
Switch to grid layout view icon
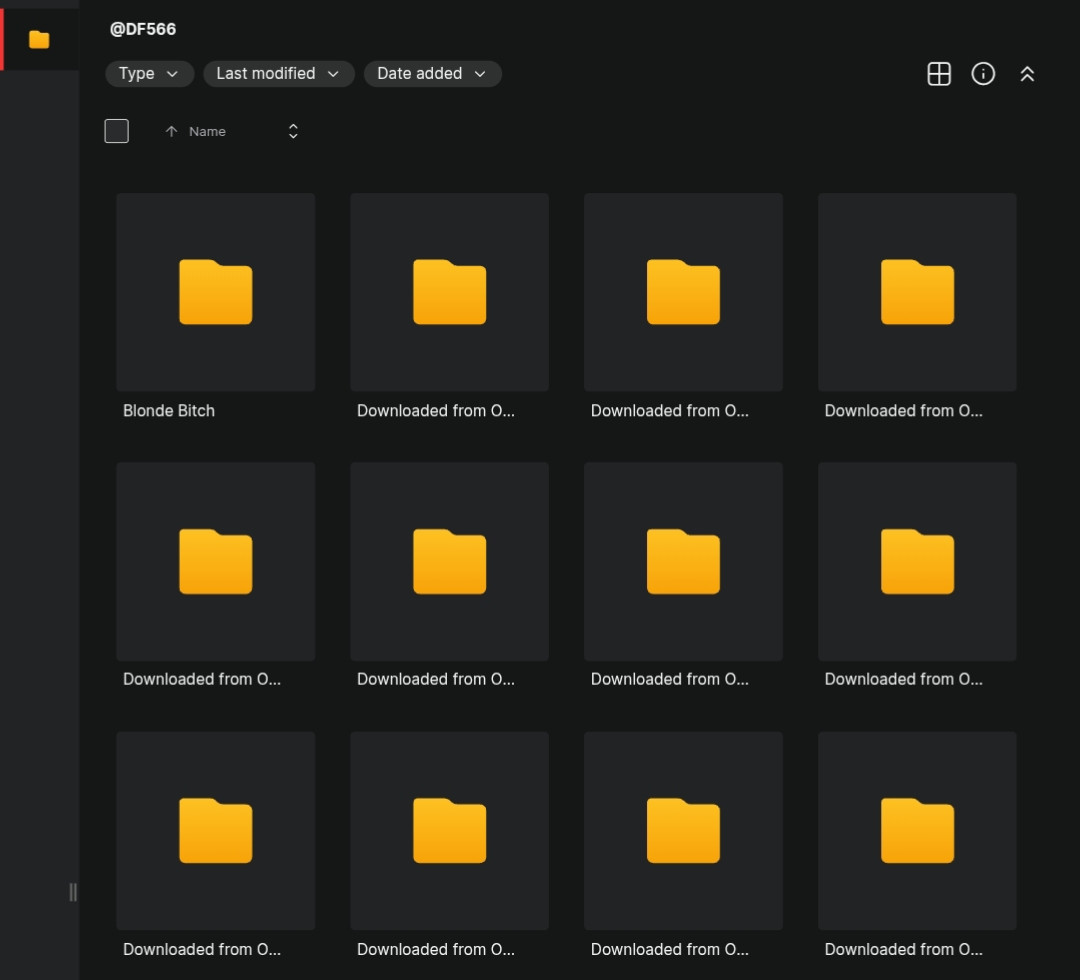[939, 74]
